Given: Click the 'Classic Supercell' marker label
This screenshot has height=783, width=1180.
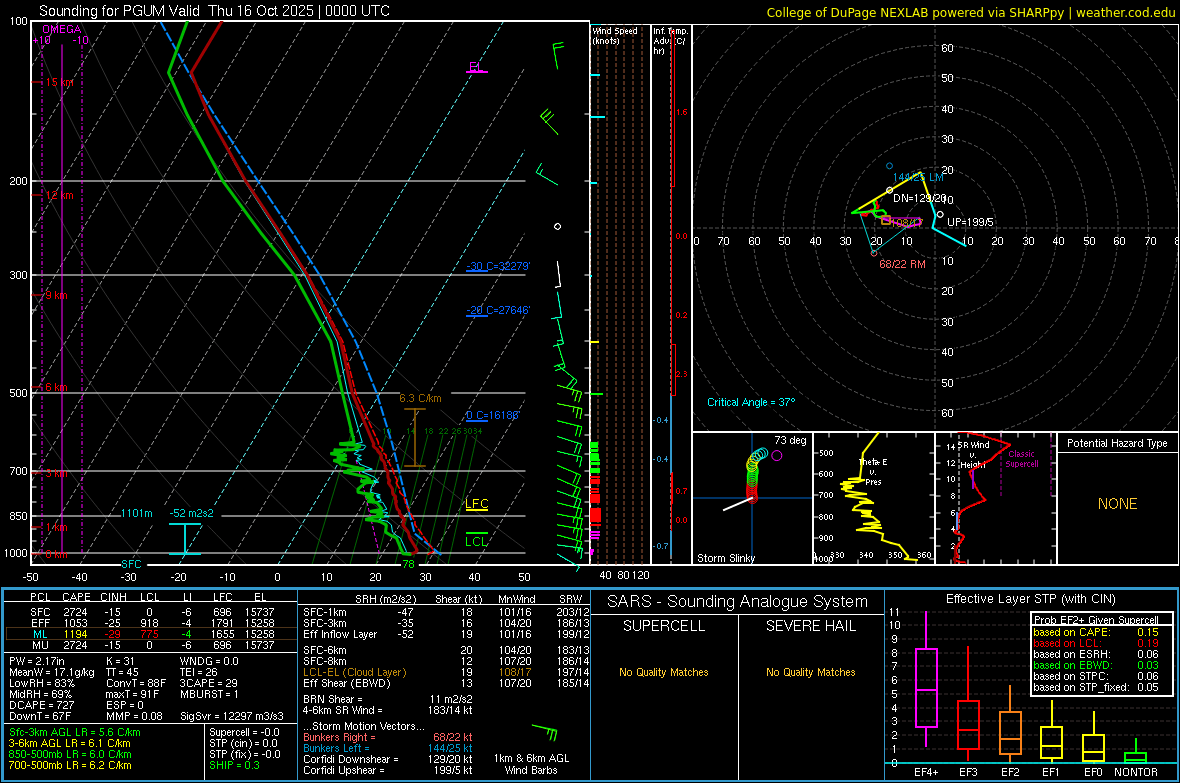Looking at the screenshot, I should point(1022,459).
